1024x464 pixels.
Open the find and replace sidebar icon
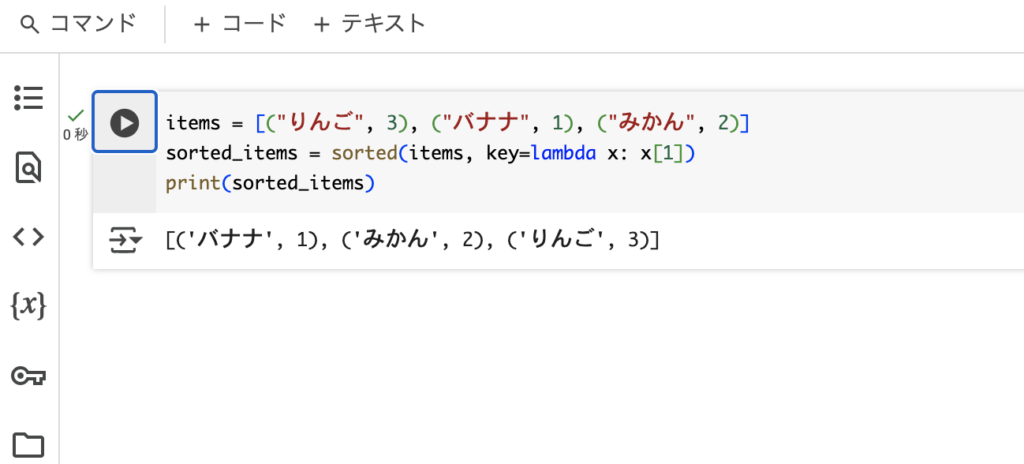tap(29, 167)
